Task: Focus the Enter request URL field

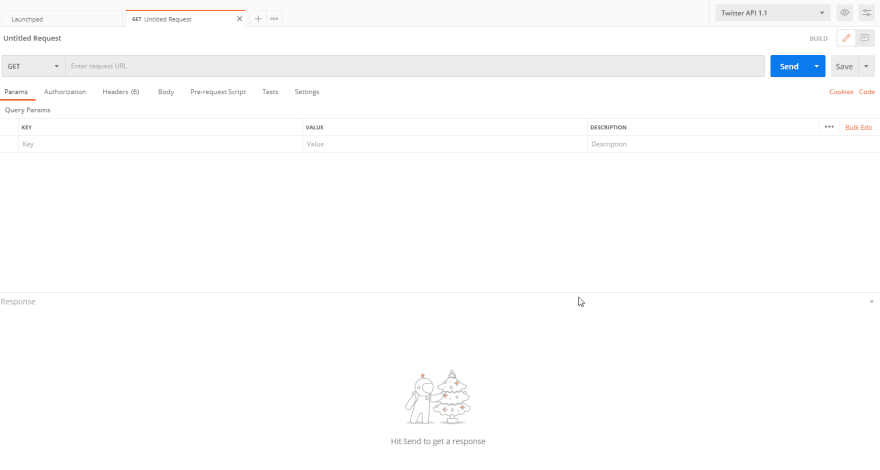Action: [415, 66]
